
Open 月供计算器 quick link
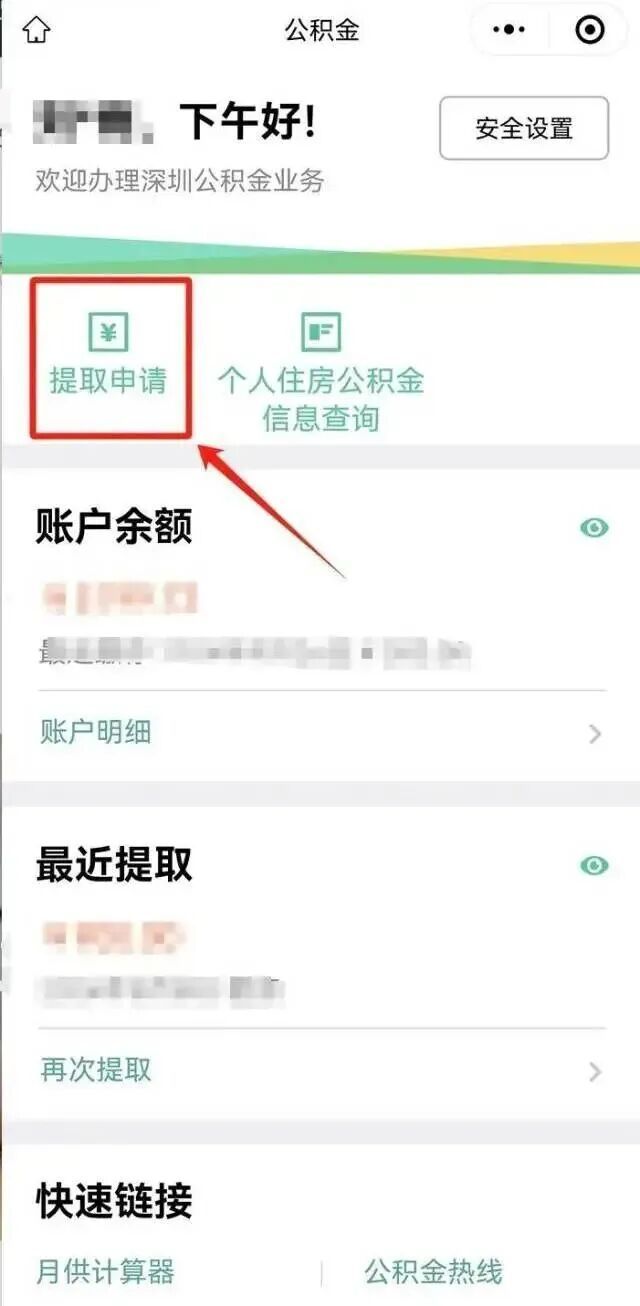pyautogui.click(x=105, y=1272)
